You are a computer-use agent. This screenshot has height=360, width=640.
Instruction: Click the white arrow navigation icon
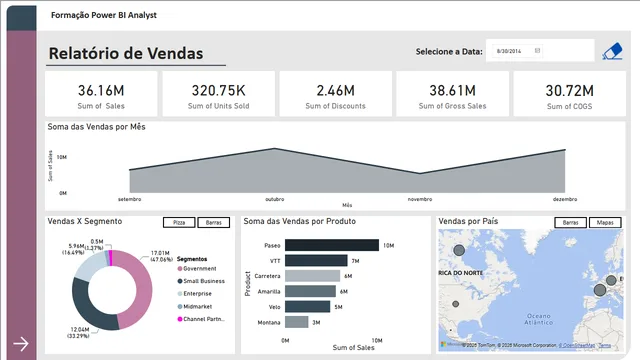click(21, 344)
